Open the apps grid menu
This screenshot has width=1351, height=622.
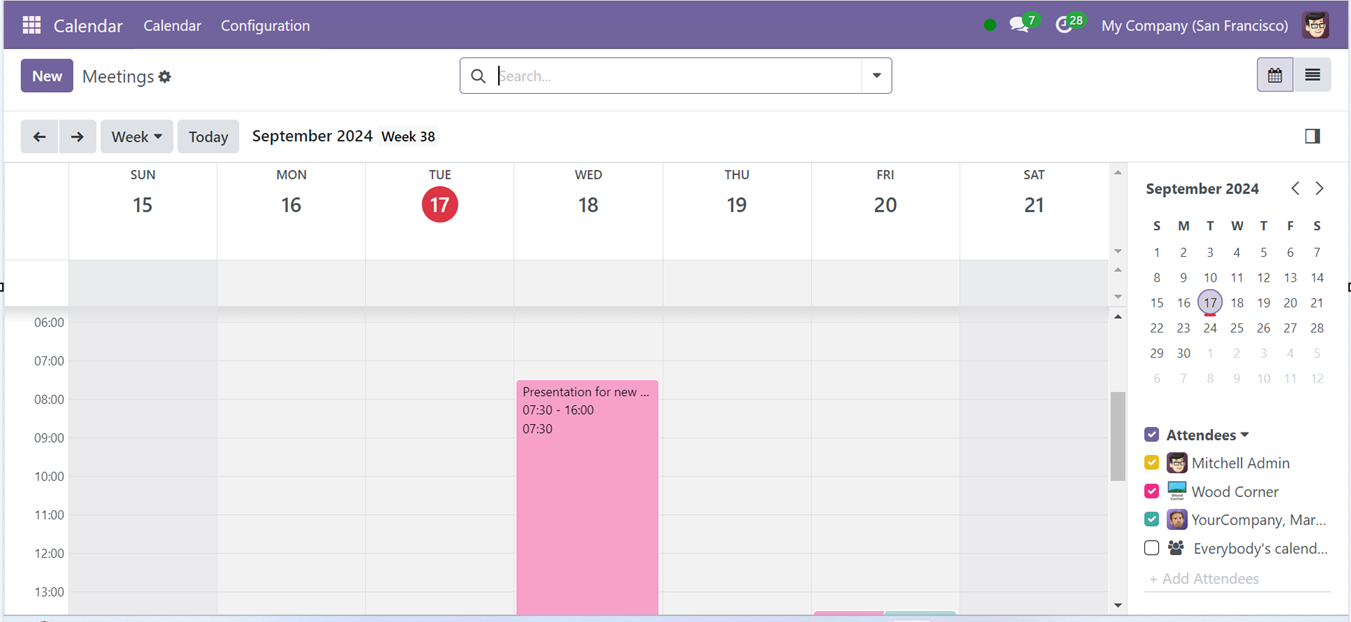point(31,25)
